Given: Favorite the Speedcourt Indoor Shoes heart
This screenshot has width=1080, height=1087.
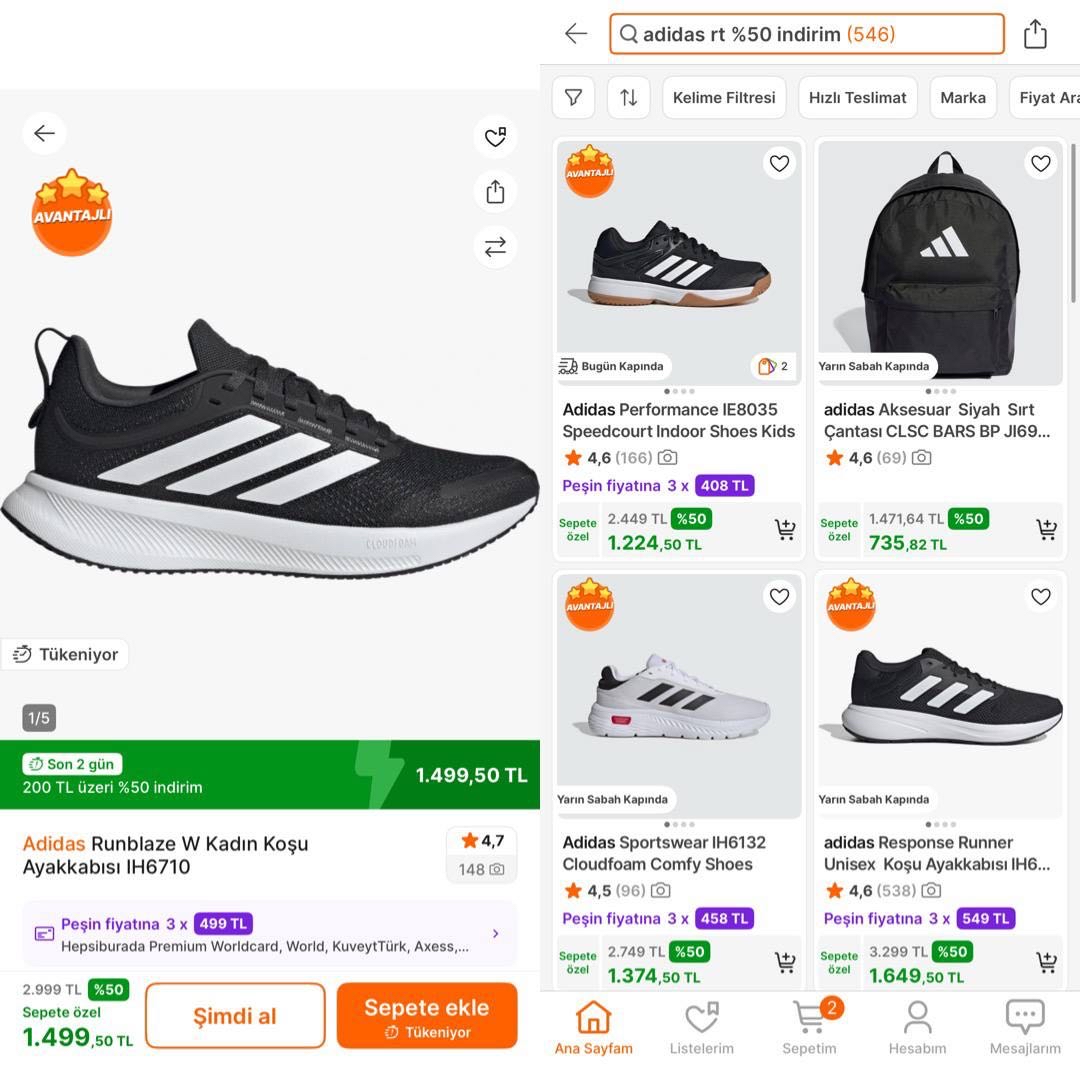Looking at the screenshot, I should click(779, 163).
